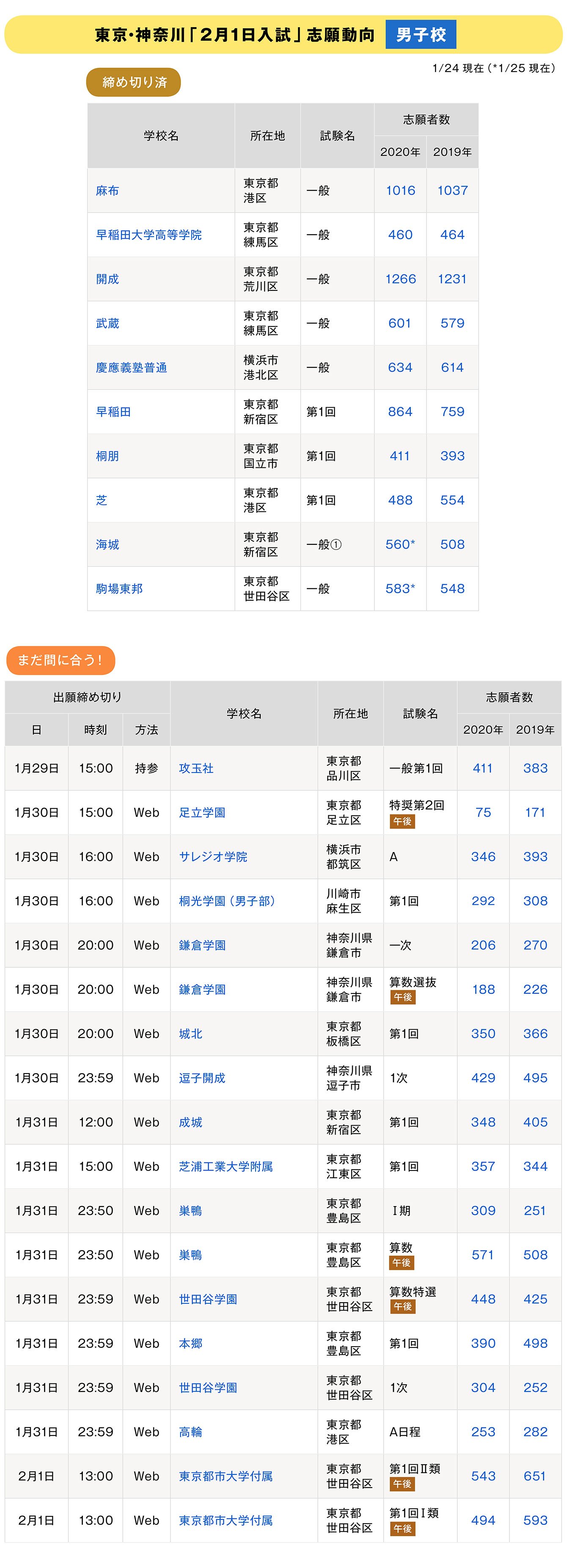Screen dimensions: 567x1568
Task: Click the 出願締め切り column group header
Action: coord(88,697)
